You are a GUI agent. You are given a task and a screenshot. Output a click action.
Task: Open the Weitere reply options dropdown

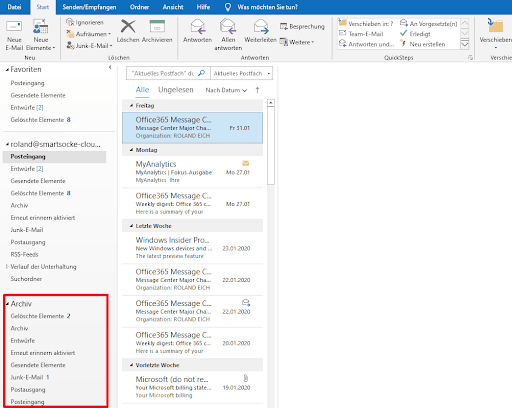(x=297, y=42)
